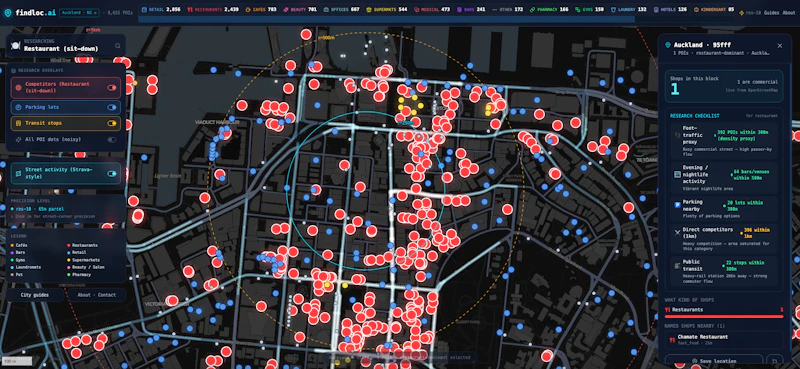Toggle Street activity (Strava-style) switch
Screen dimensions: 800x369
(112, 174)
